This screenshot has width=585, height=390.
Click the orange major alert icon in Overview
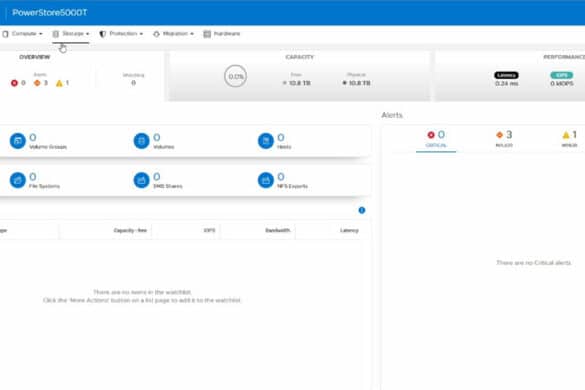[x=37, y=83]
